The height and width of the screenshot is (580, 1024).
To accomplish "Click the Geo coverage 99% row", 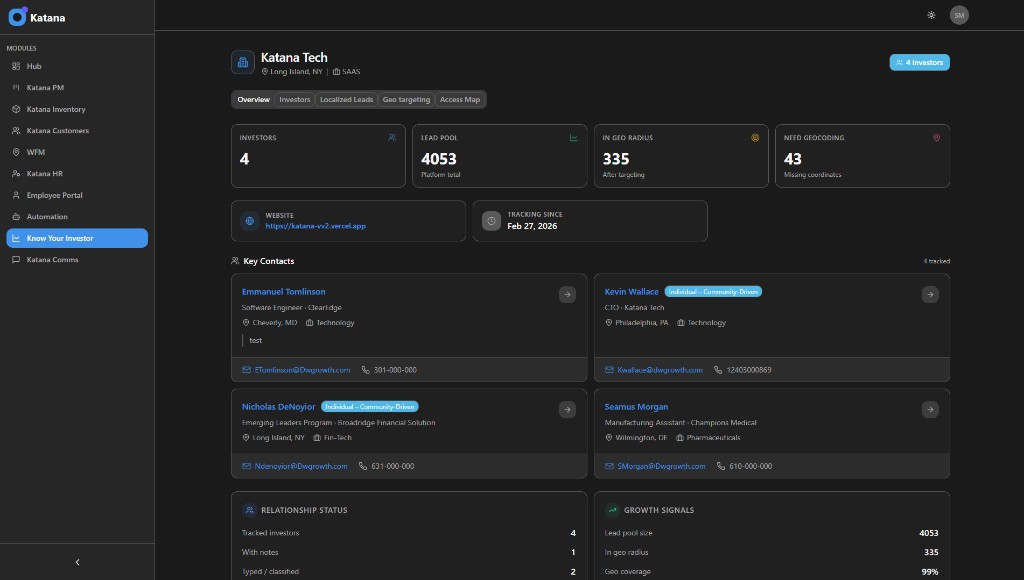I will pyautogui.click(x=771, y=572).
